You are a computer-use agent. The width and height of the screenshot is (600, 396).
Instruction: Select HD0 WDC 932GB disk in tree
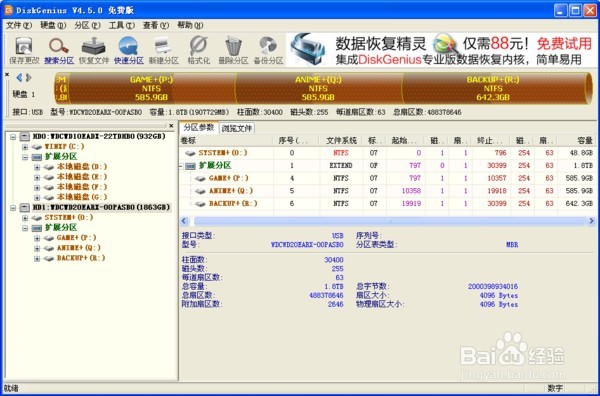click(x=99, y=136)
